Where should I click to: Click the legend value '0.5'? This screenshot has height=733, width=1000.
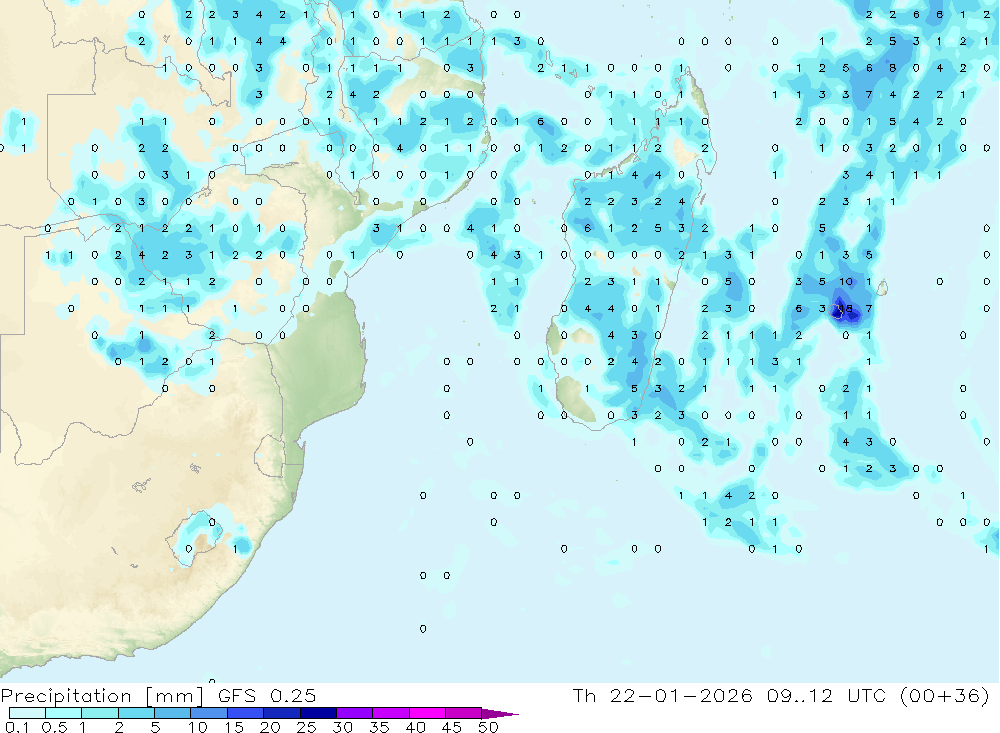point(54,727)
